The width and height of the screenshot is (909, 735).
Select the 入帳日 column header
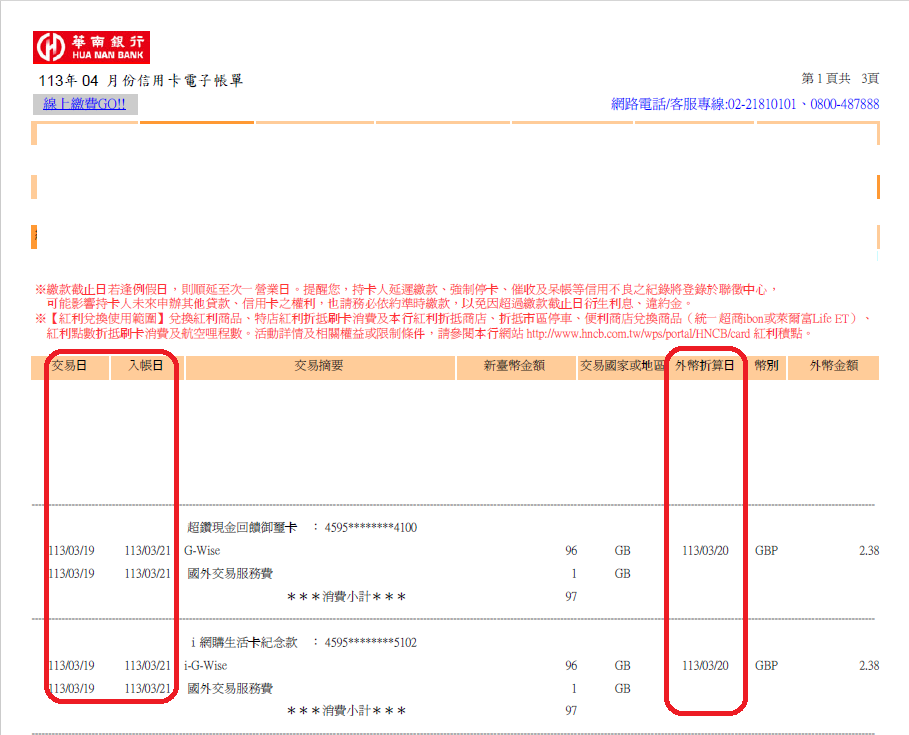click(145, 366)
